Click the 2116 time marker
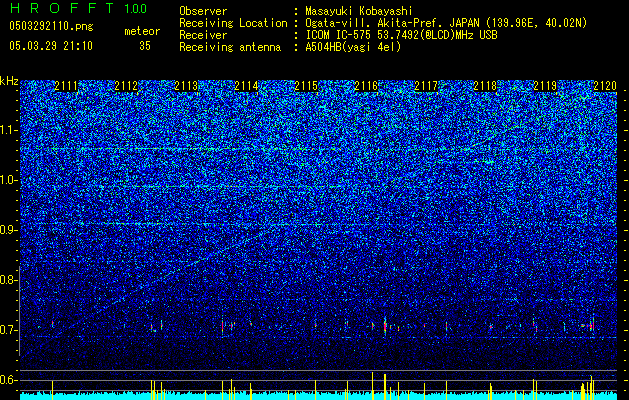The width and height of the screenshot is (629, 400). (366, 86)
